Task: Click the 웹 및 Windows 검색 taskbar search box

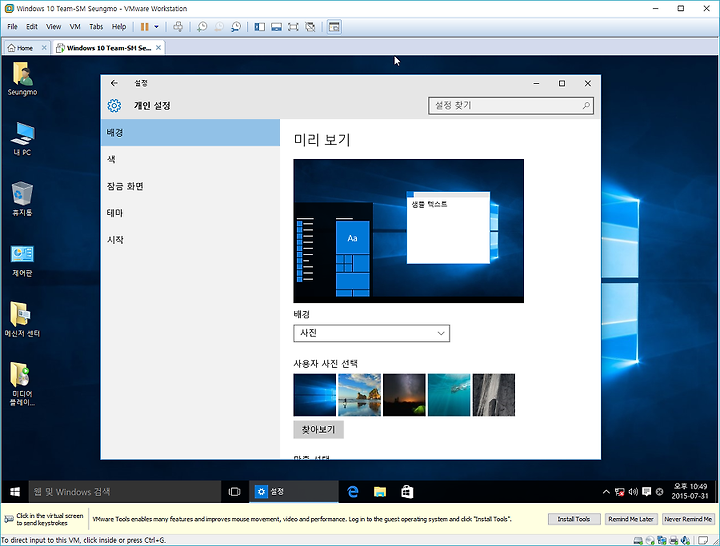Action: (125, 492)
